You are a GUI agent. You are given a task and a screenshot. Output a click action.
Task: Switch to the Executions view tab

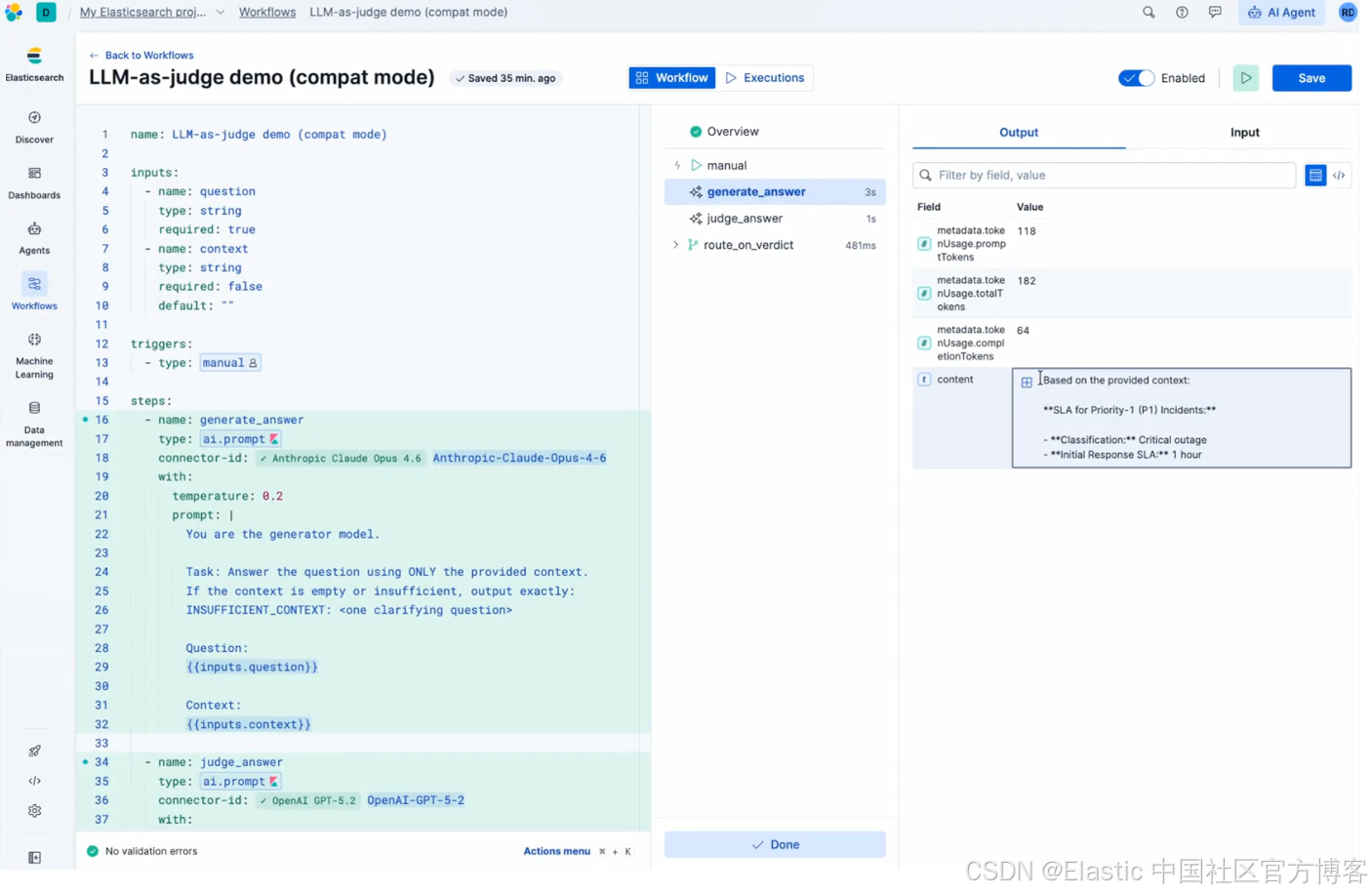coord(765,78)
